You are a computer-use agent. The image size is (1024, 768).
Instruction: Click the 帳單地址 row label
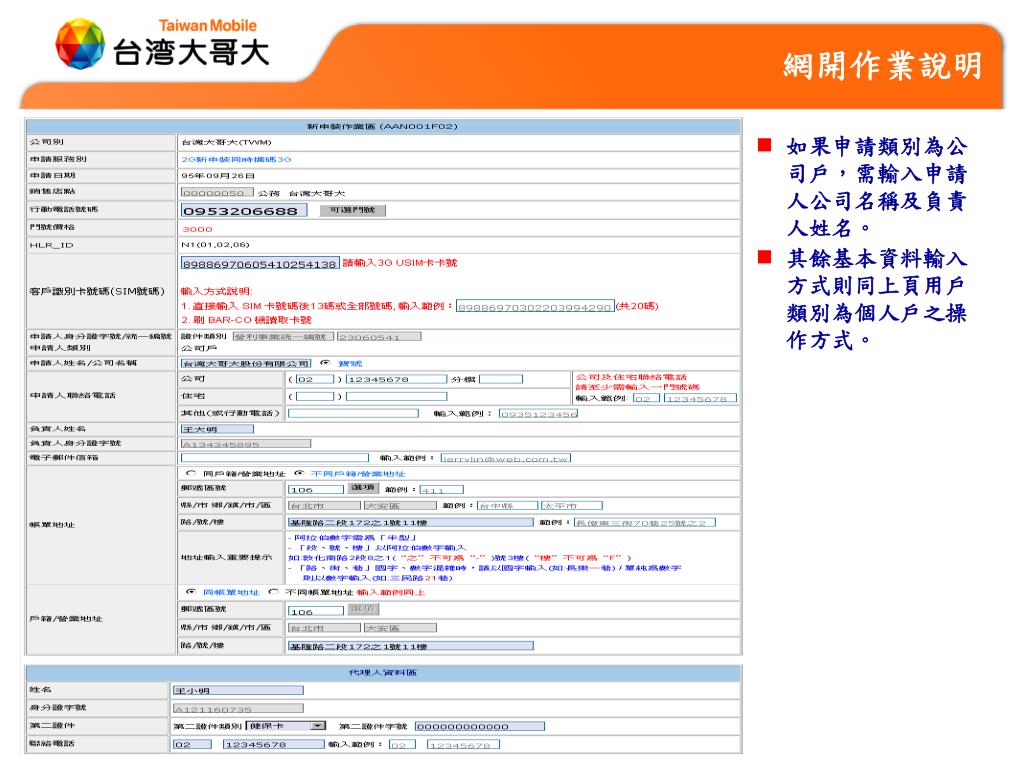(52, 524)
